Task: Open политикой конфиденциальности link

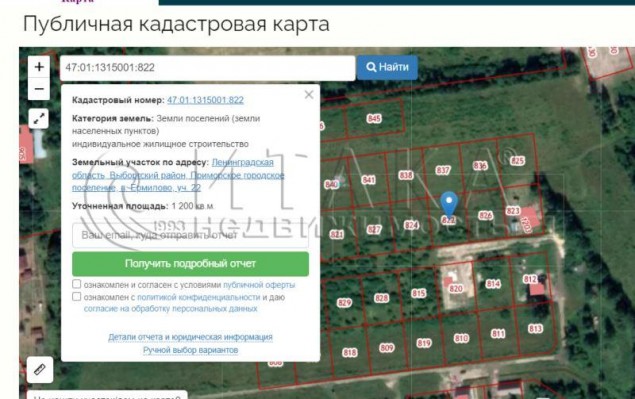Action: [x=198, y=297]
